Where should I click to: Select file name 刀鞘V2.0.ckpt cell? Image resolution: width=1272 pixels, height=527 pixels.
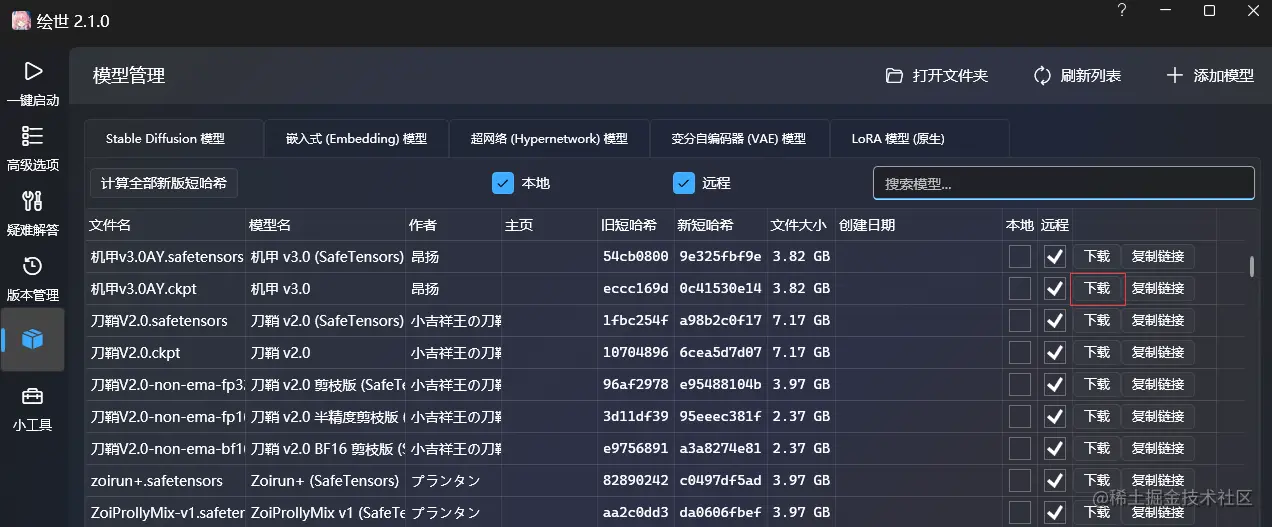[x=166, y=353]
